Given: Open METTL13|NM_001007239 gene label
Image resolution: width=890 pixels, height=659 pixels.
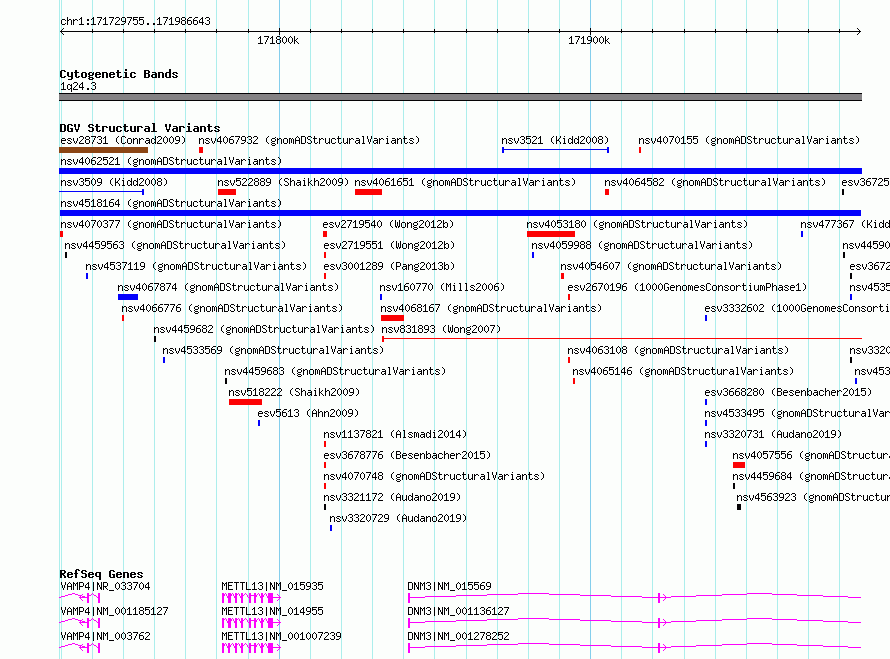Looking at the screenshot, I should pyautogui.click(x=282, y=636).
